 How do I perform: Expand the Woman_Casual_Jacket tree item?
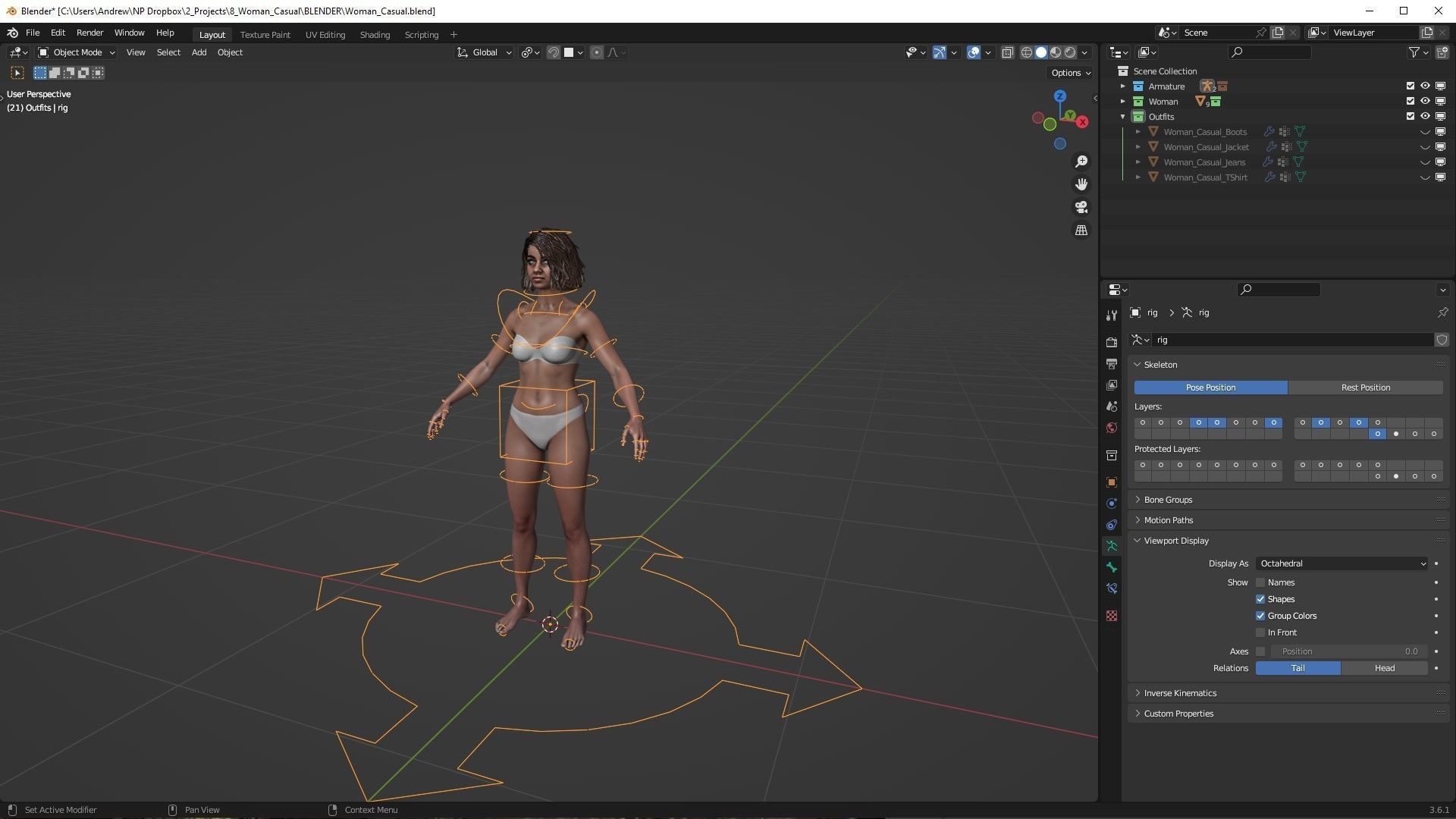click(x=1138, y=147)
